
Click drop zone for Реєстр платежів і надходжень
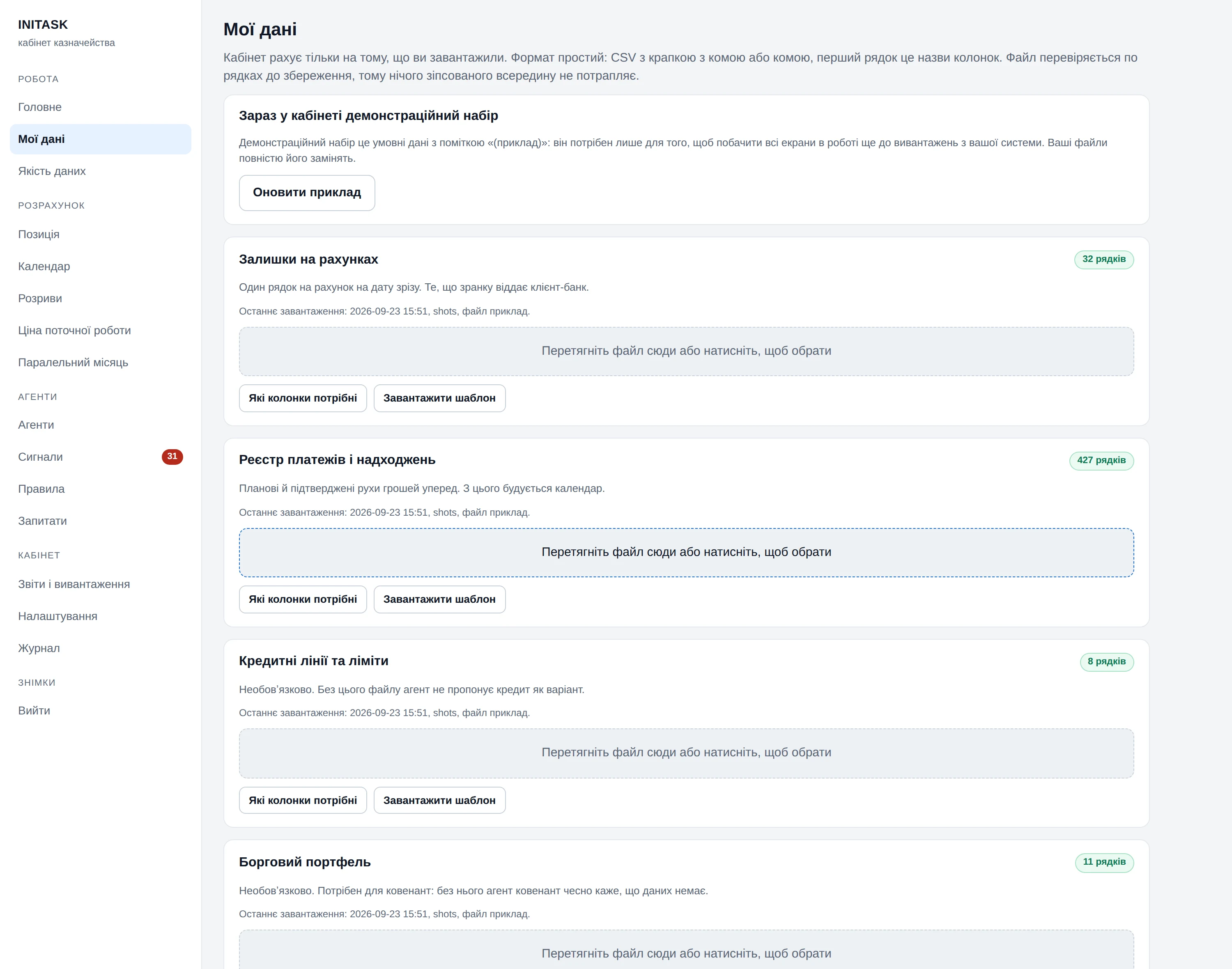click(x=686, y=553)
